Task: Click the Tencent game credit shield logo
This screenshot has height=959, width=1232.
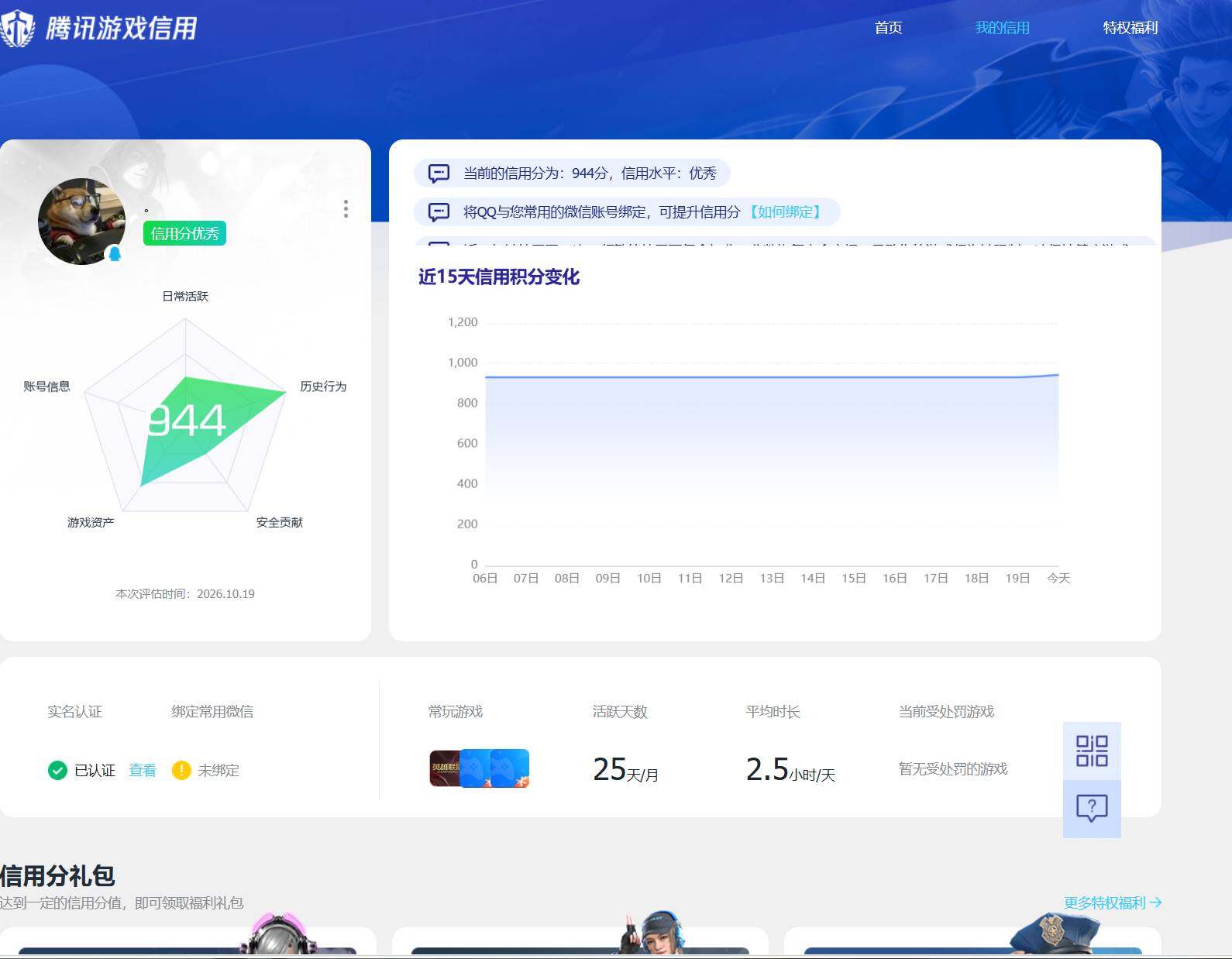Action: [18, 29]
